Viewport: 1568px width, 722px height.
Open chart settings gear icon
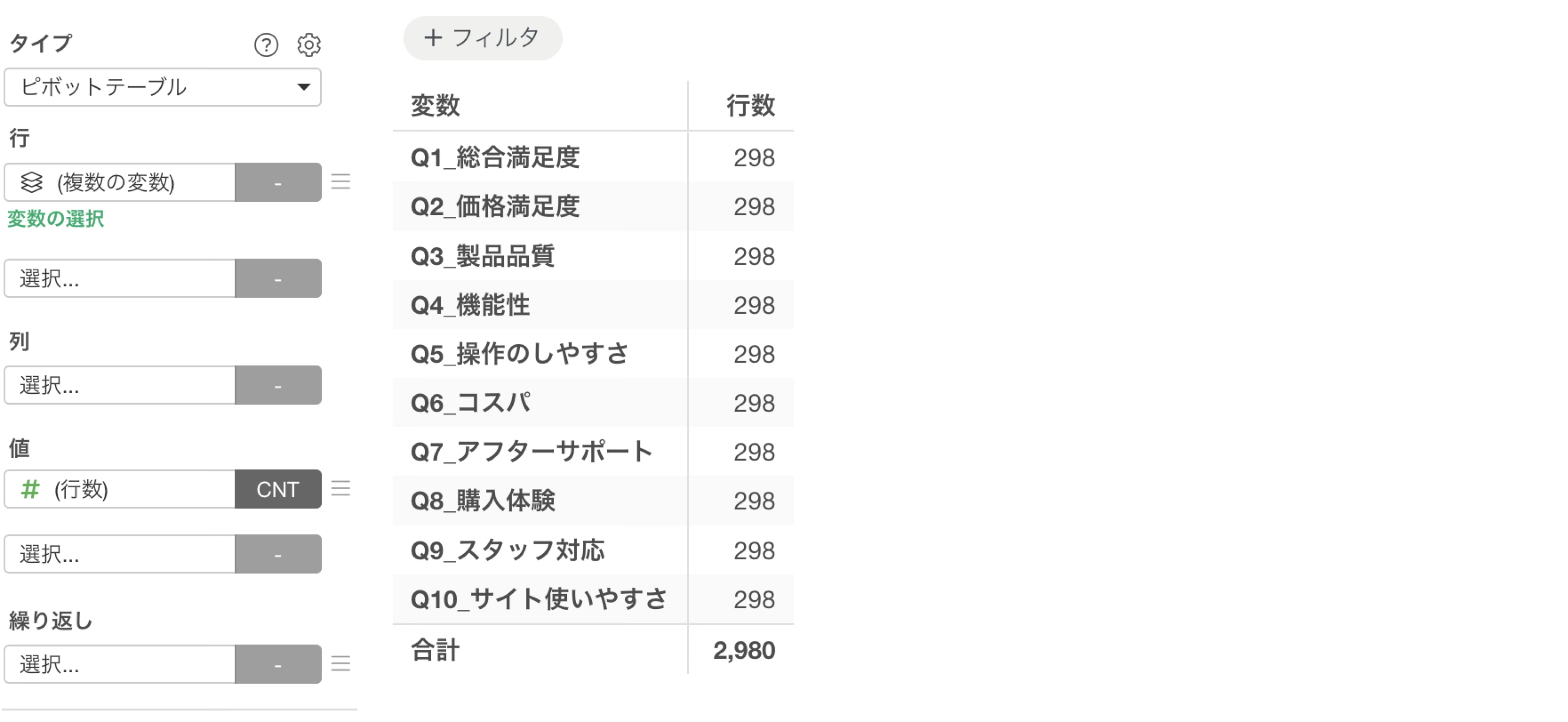pyautogui.click(x=309, y=45)
